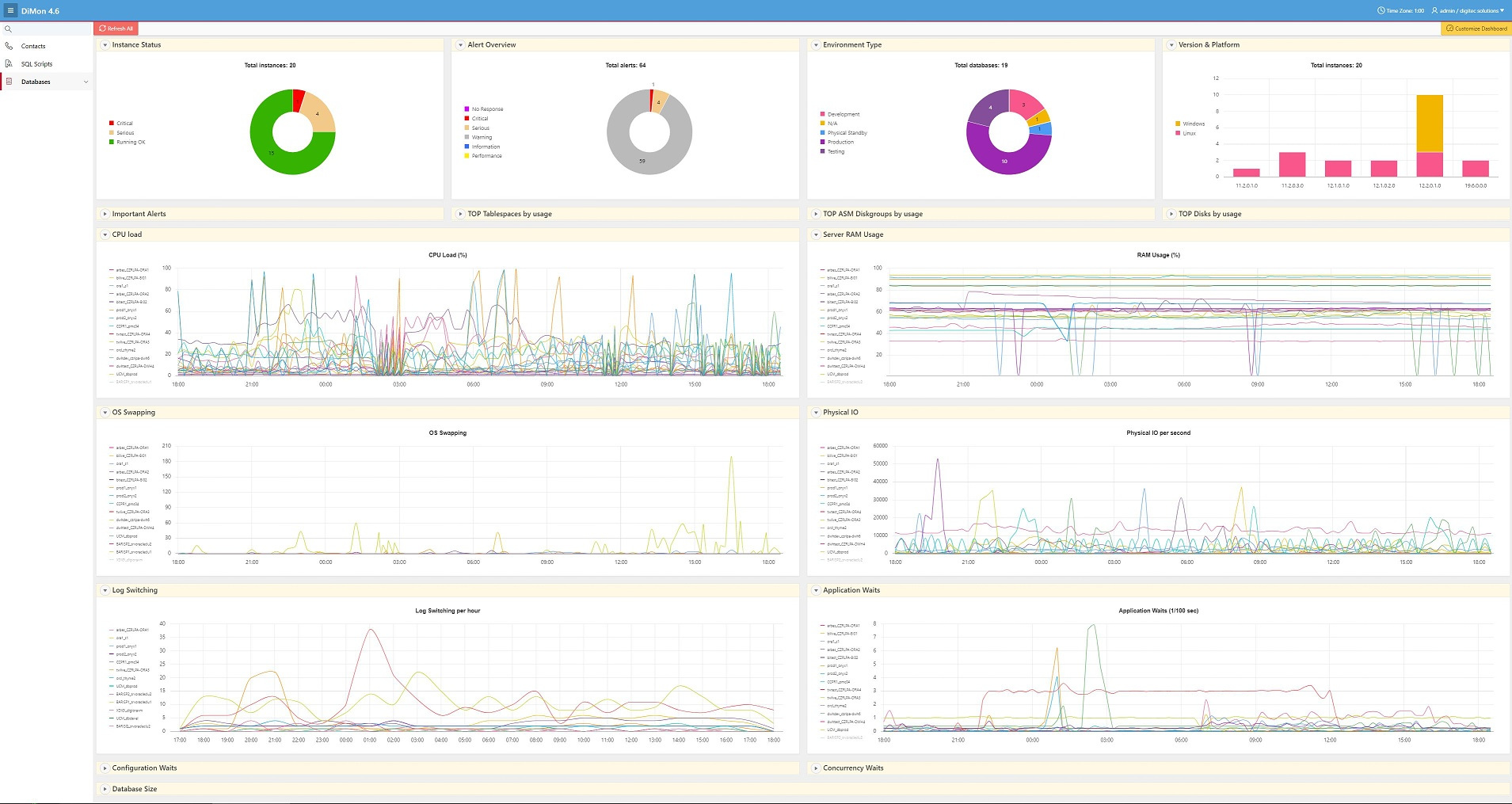Click the Production color swatch in Environment legend
The height and width of the screenshot is (804, 1512).
822,143
